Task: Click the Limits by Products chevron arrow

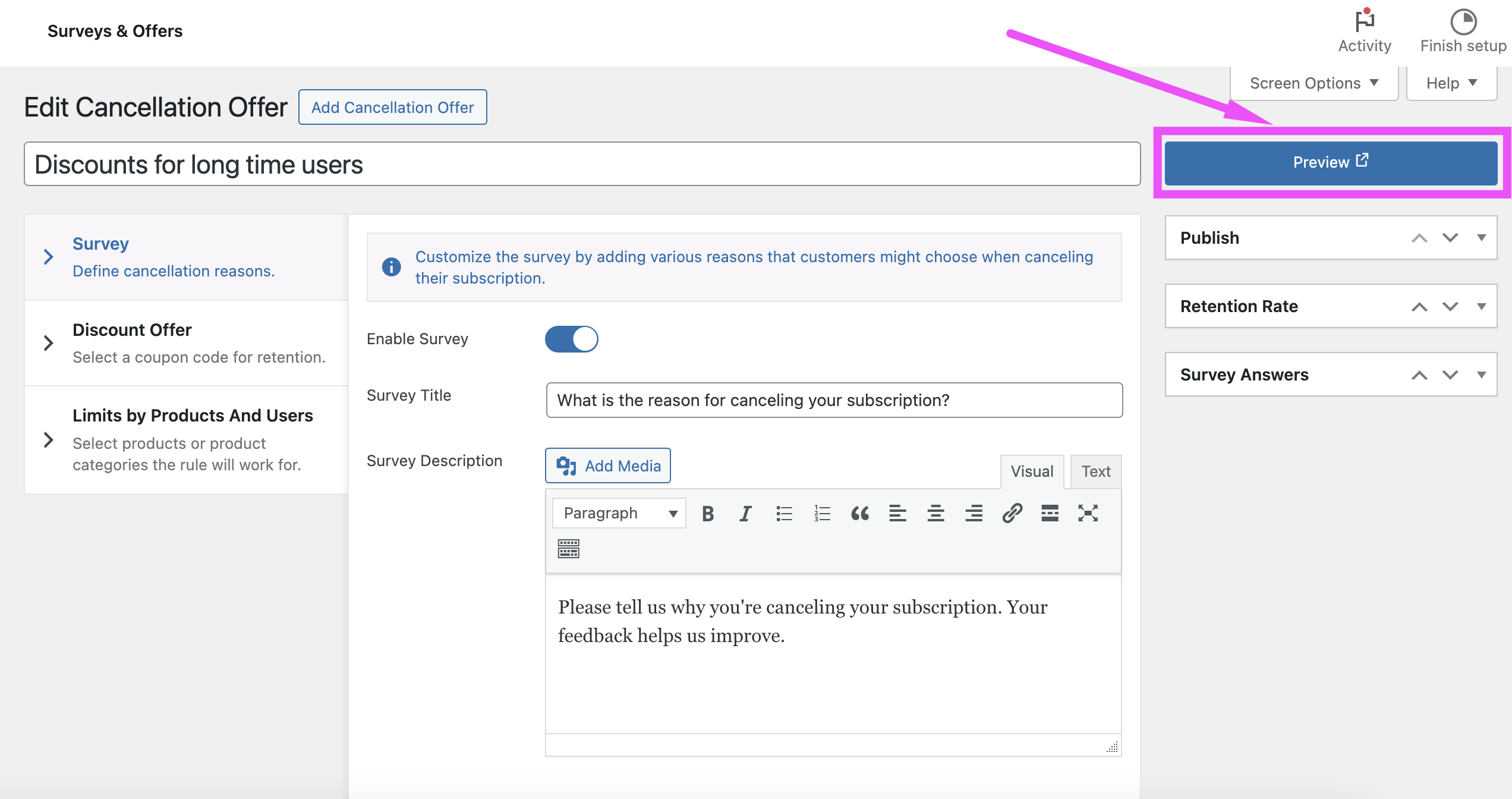Action: [x=49, y=440]
